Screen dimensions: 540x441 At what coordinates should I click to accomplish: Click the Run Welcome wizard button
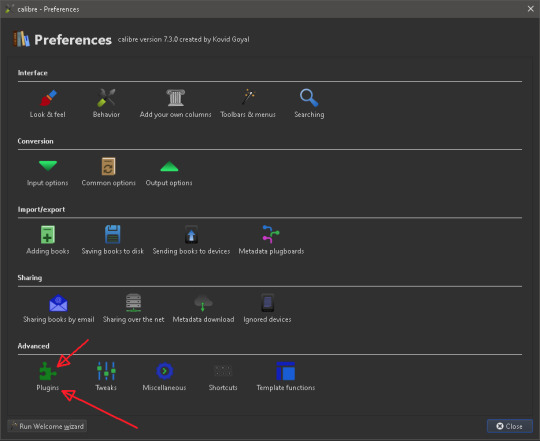(47, 426)
